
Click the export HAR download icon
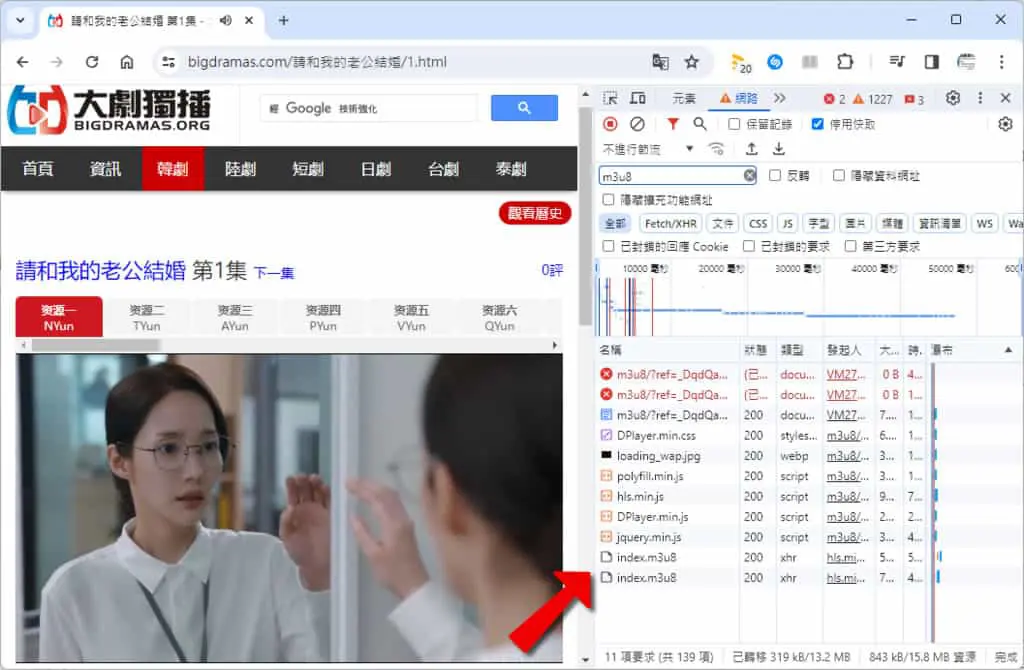pyautogui.click(x=778, y=149)
